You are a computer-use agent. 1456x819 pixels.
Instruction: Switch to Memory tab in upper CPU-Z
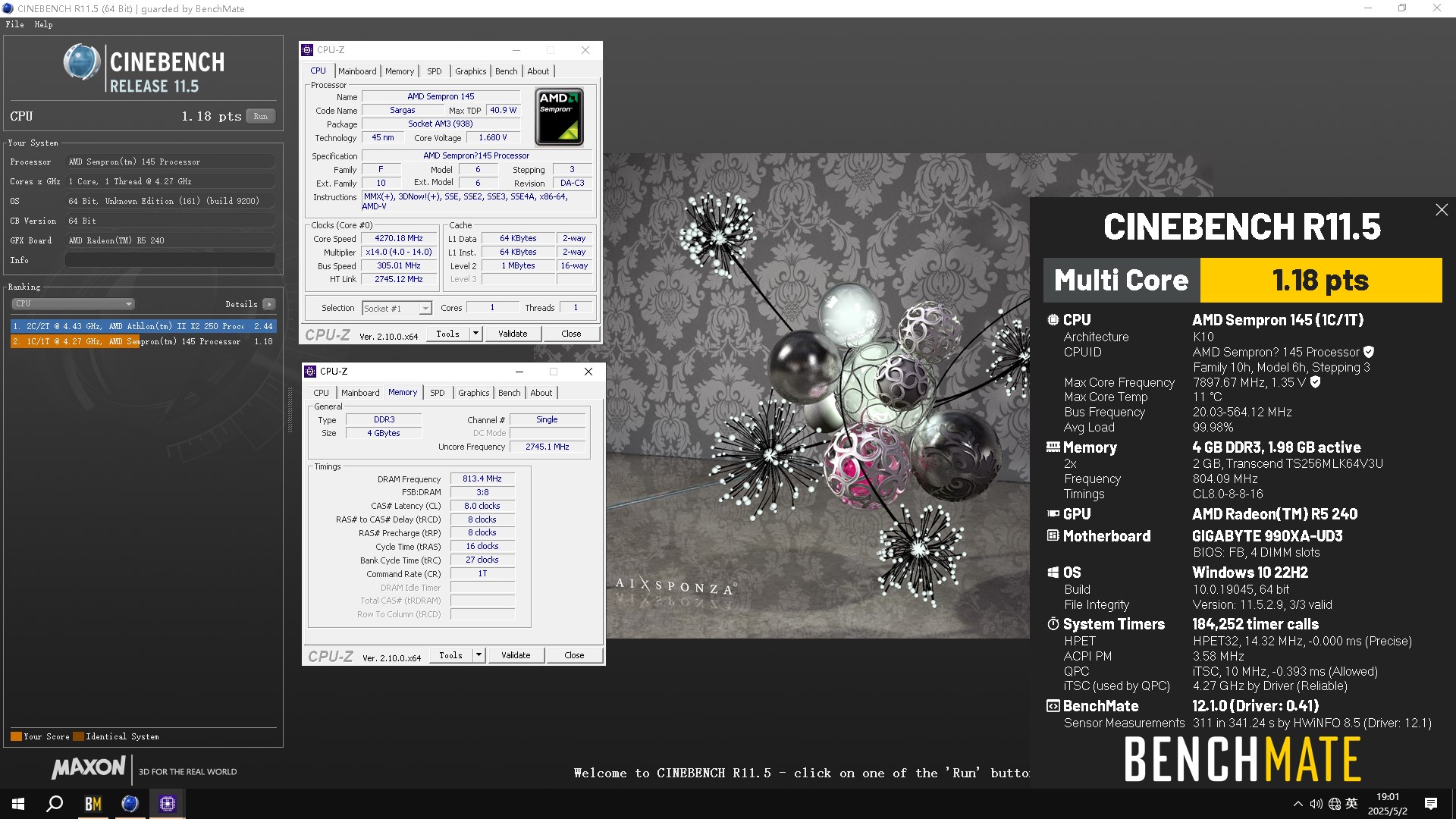(x=400, y=71)
